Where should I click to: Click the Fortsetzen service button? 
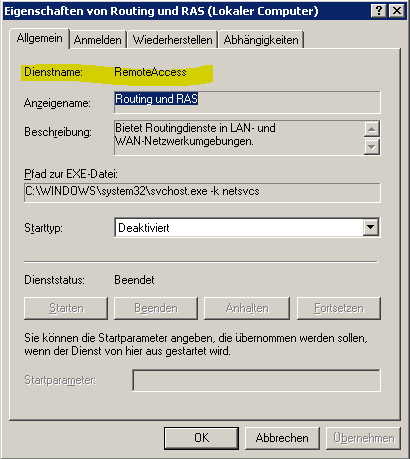click(339, 308)
